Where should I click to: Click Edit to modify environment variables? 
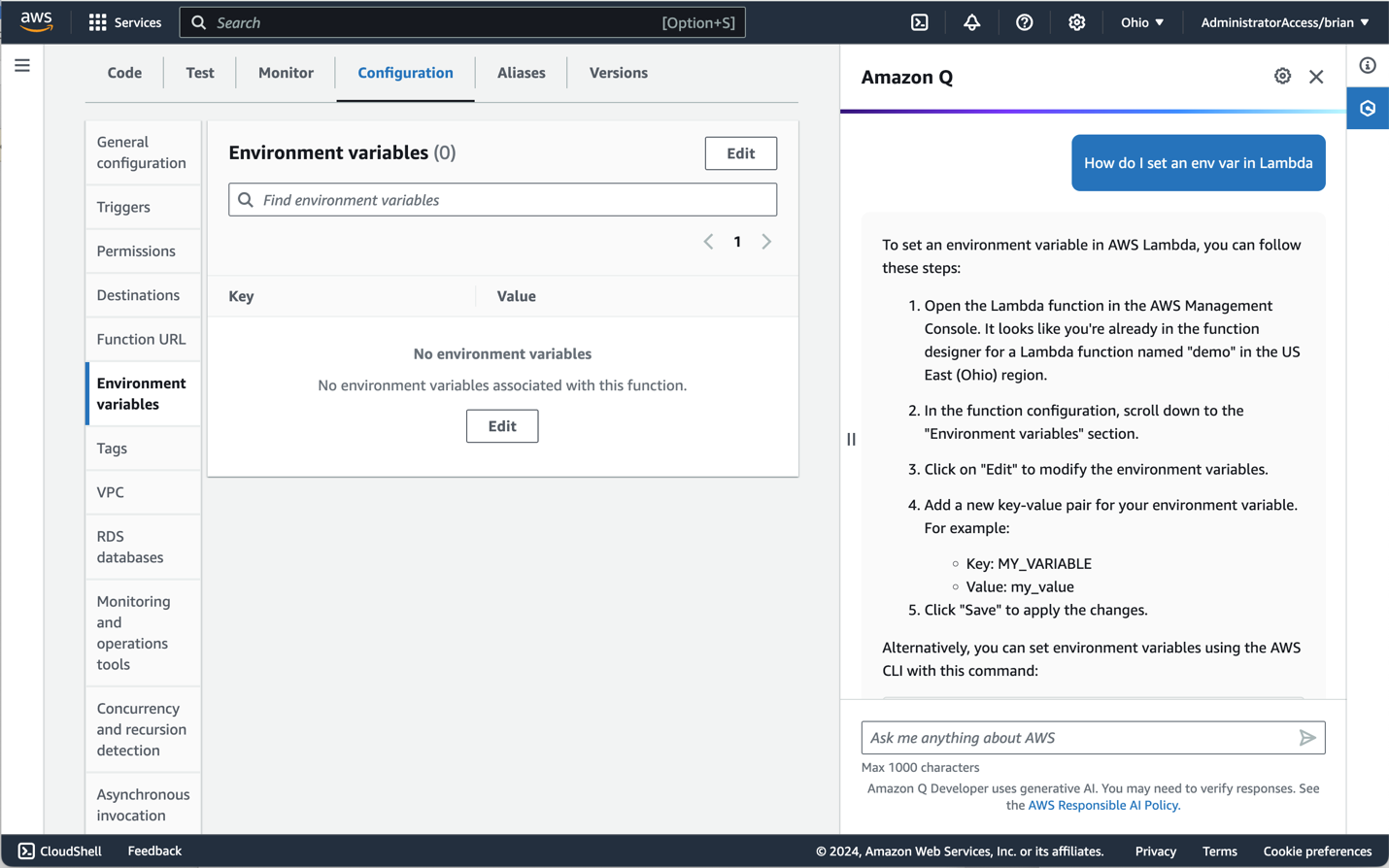740,152
